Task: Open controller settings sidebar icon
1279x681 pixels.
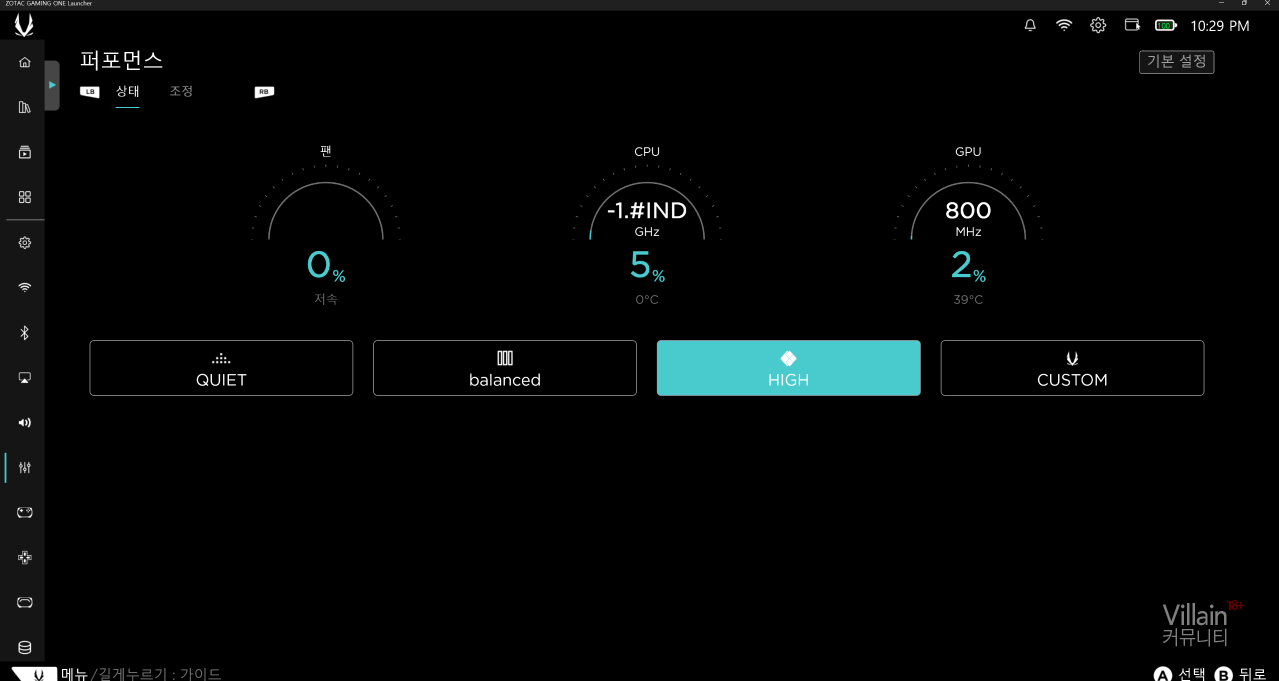Action: pos(25,512)
